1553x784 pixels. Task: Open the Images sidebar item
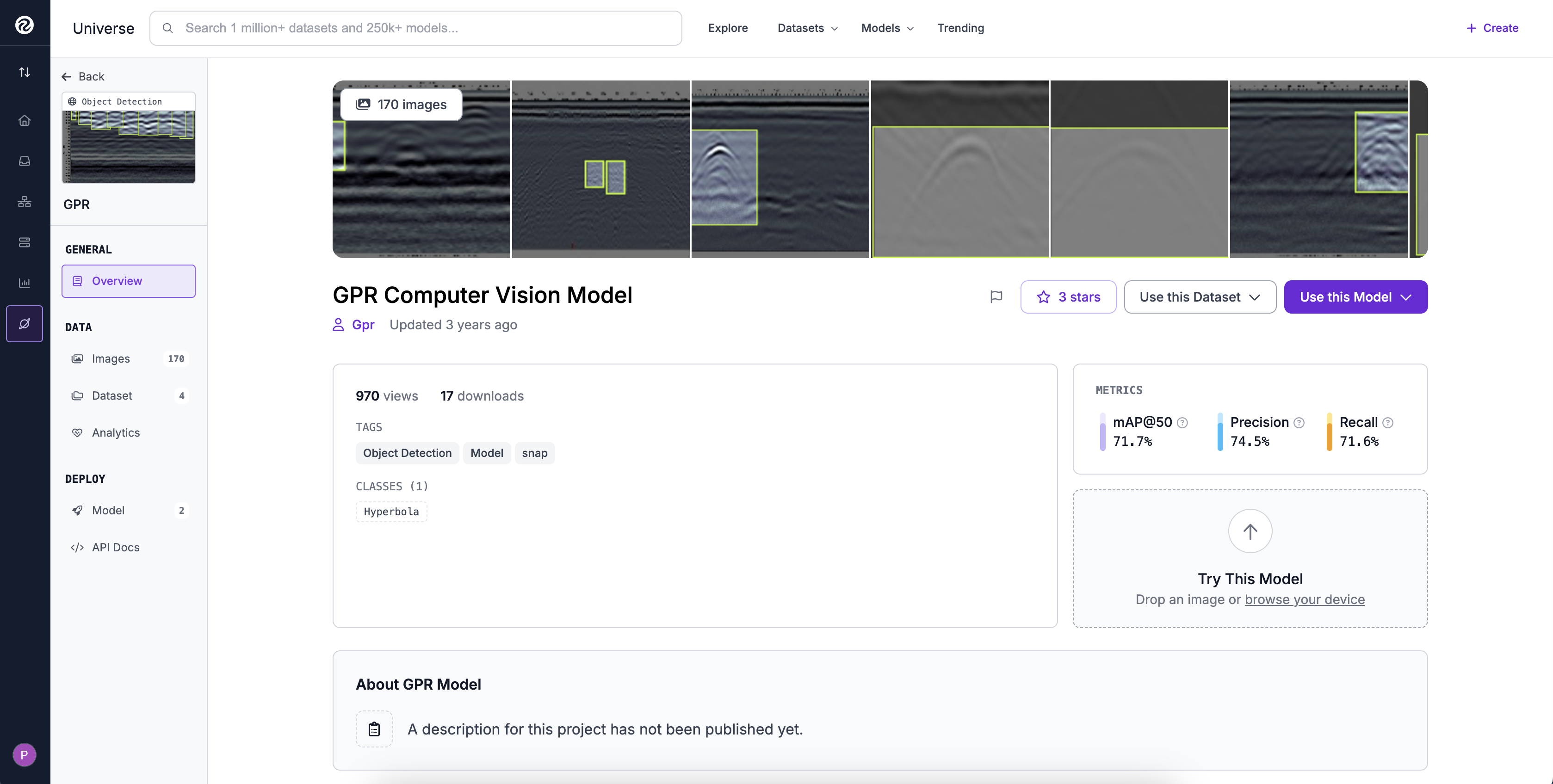click(129, 358)
